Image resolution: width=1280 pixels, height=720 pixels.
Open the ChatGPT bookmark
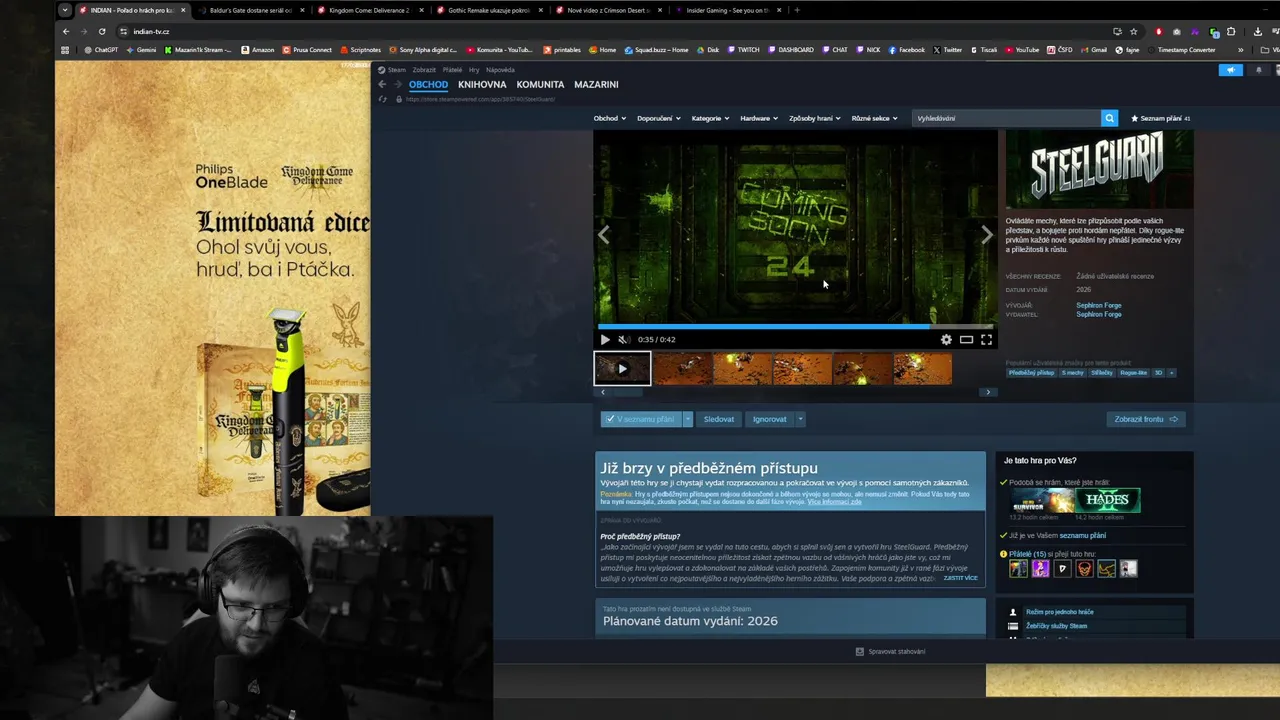tap(101, 49)
